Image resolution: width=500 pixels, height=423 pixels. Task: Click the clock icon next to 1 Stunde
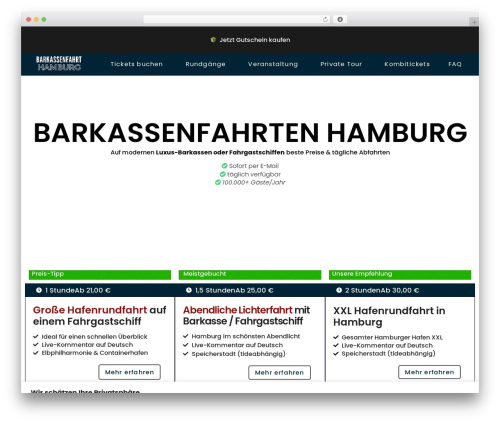(x=39, y=290)
